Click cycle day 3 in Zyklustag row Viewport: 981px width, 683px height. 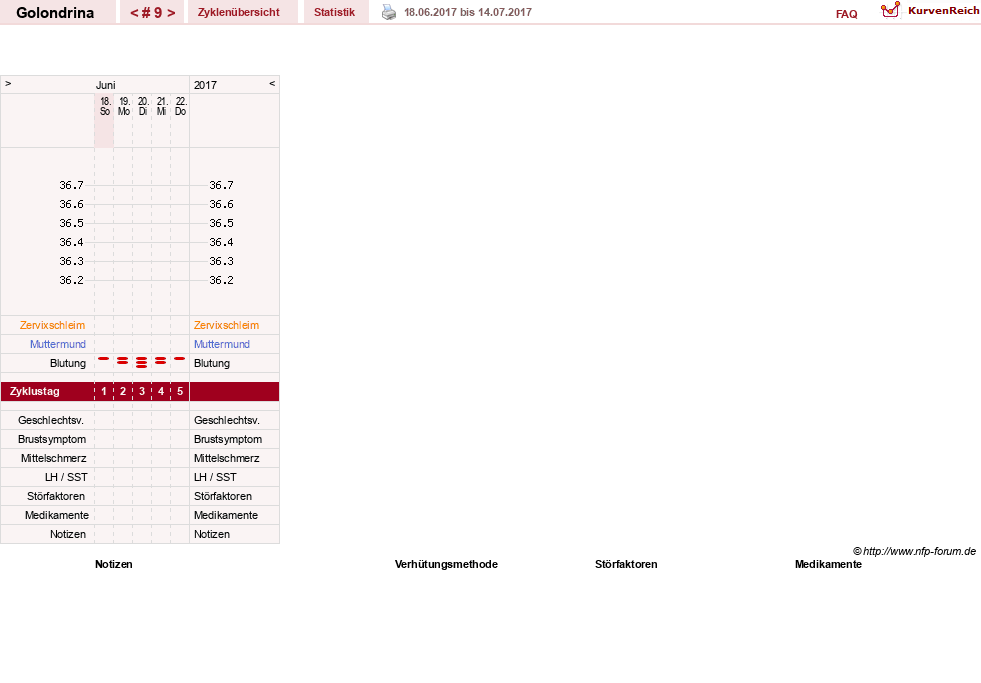point(142,392)
